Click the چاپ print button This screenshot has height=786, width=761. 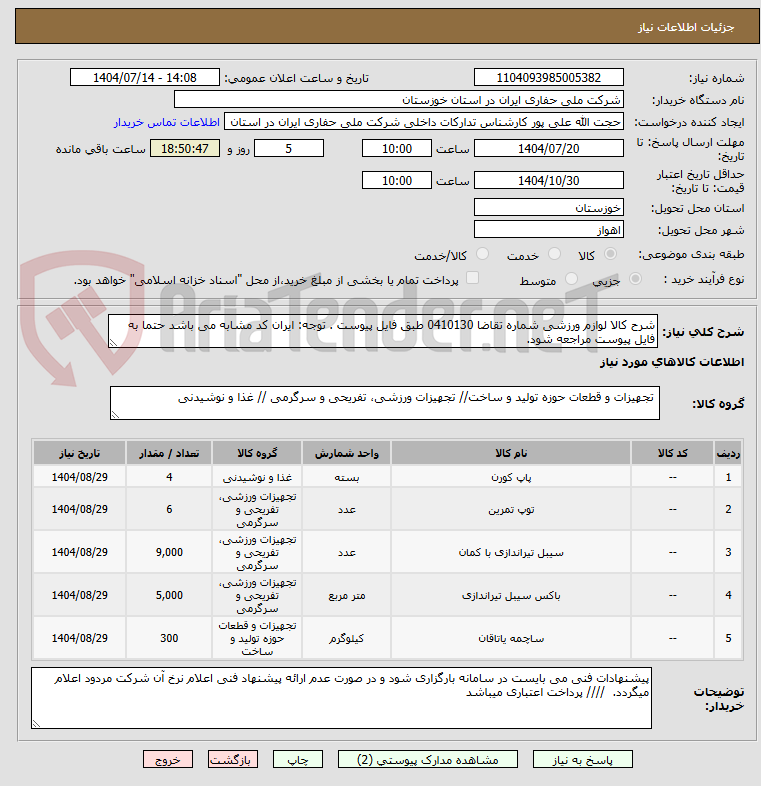click(x=298, y=759)
